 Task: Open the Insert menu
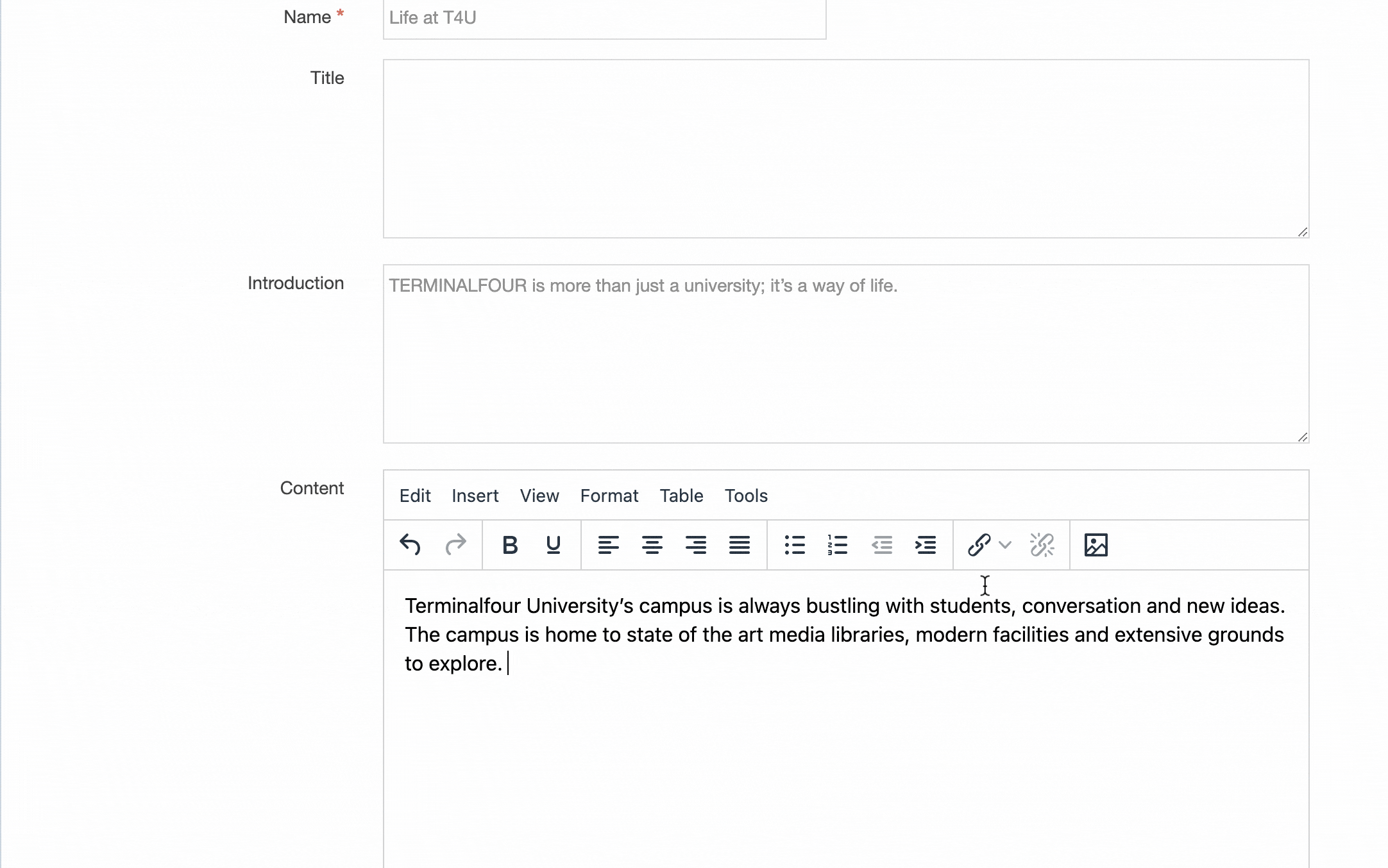click(475, 496)
